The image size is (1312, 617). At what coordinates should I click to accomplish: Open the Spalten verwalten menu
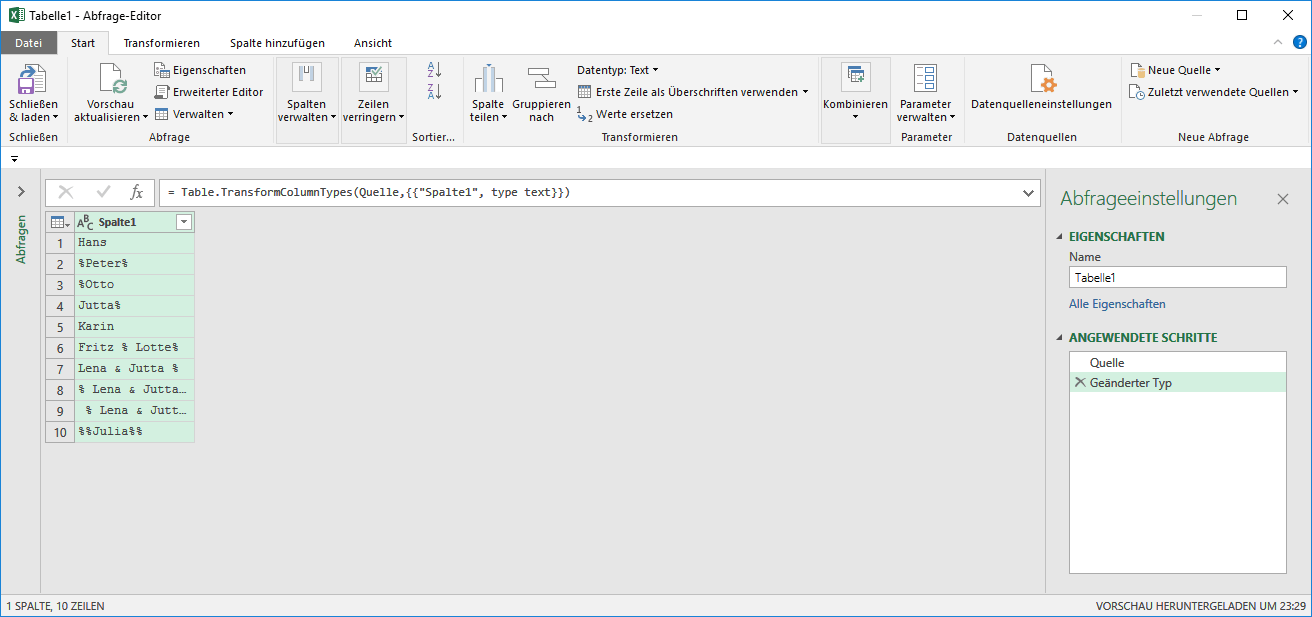click(307, 100)
